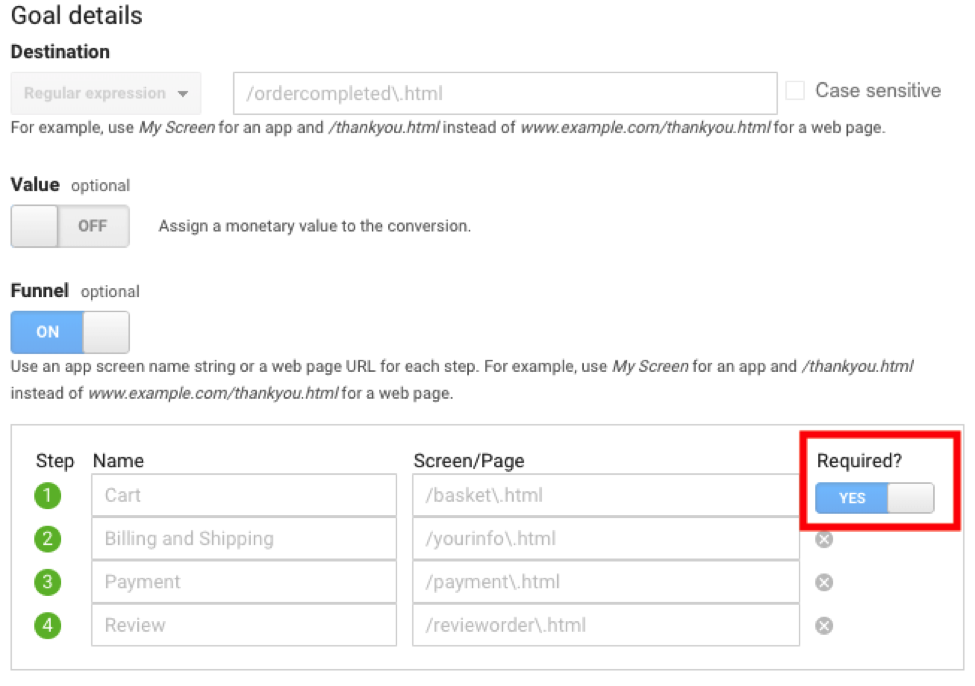Edit the /revieworder\.html screen/page field
The width and height of the screenshot is (975, 686).
pos(605,626)
